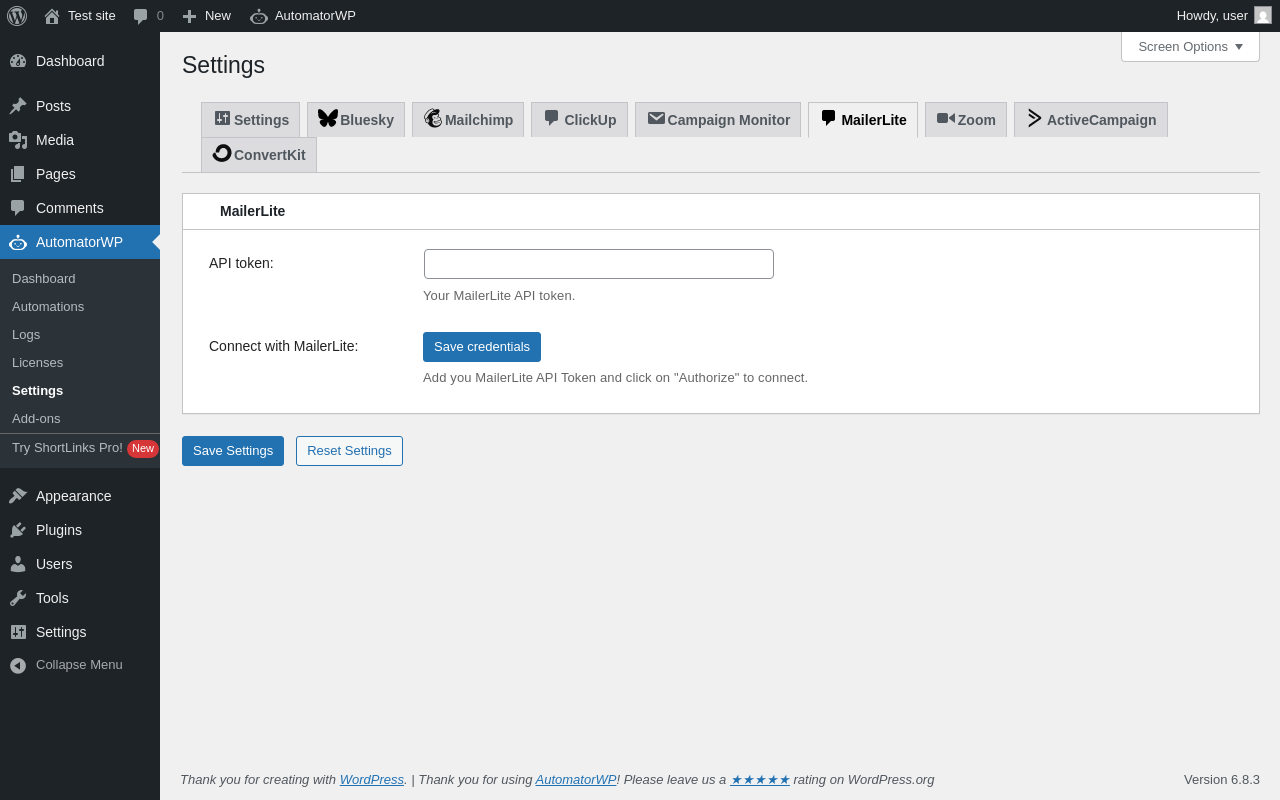
Task: Select the Zoom tab
Action: 966,120
